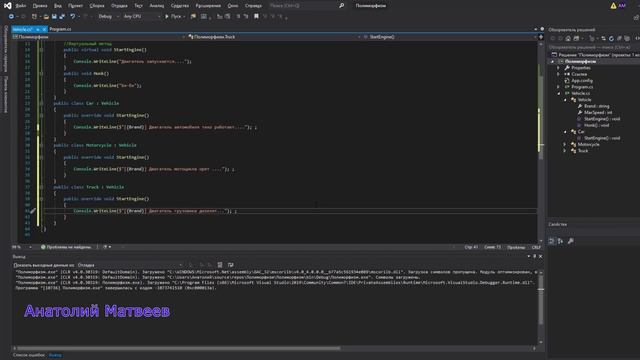The width and height of the screenshot is (640, 360).
Task: Expand the Ссылки references node
Action: click(x=559, y=74)
